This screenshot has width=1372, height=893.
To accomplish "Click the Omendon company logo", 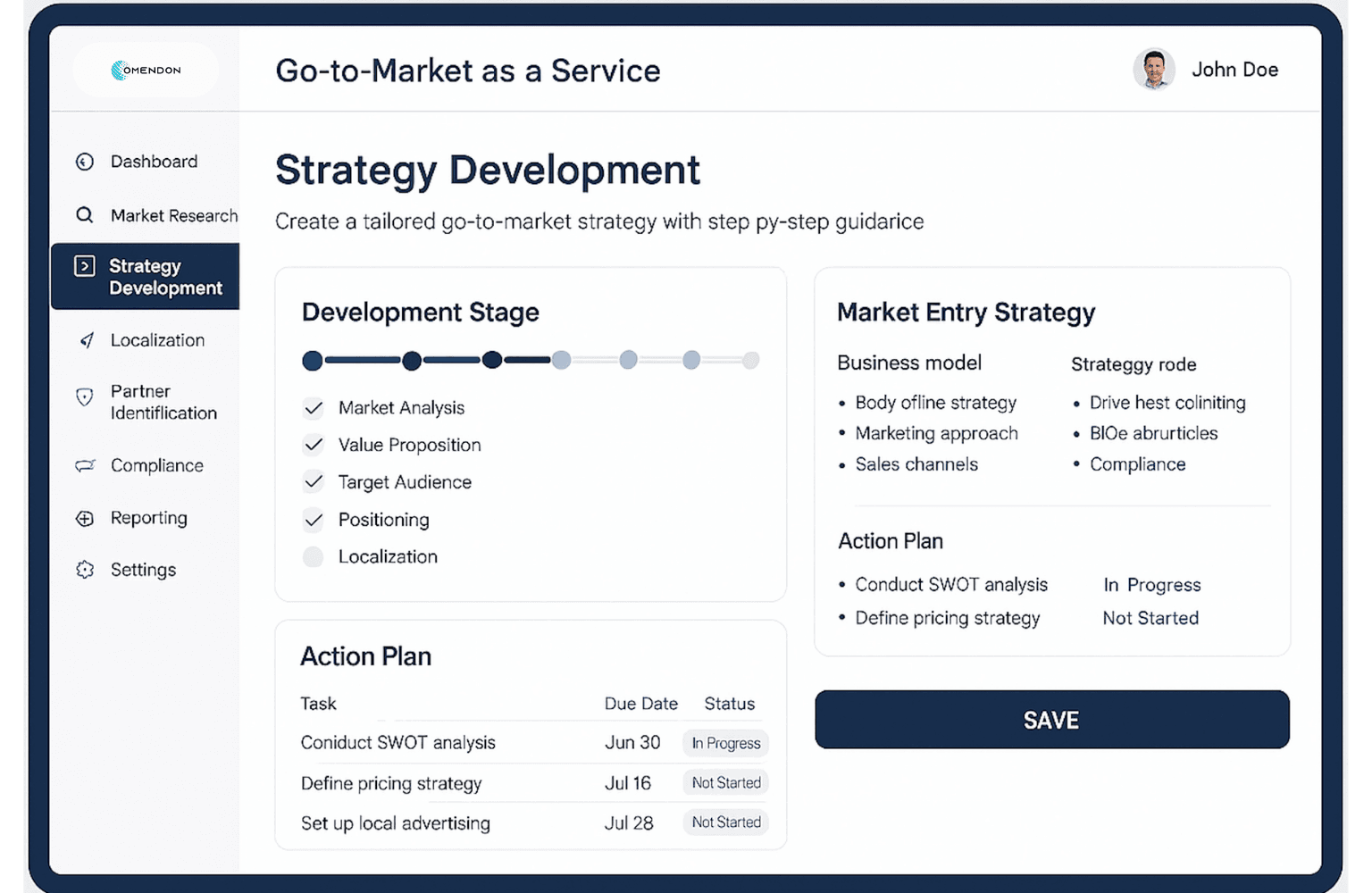I will coord(146,69).
